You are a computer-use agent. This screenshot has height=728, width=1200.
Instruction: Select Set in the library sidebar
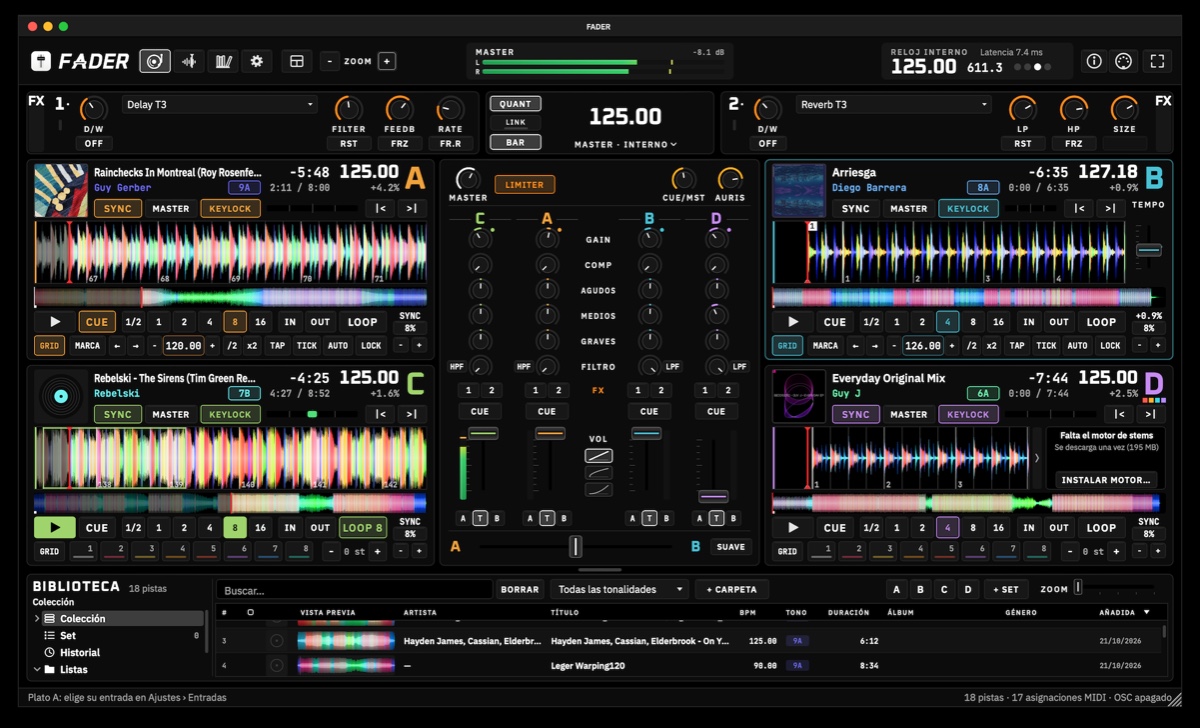tap(68, 636)
